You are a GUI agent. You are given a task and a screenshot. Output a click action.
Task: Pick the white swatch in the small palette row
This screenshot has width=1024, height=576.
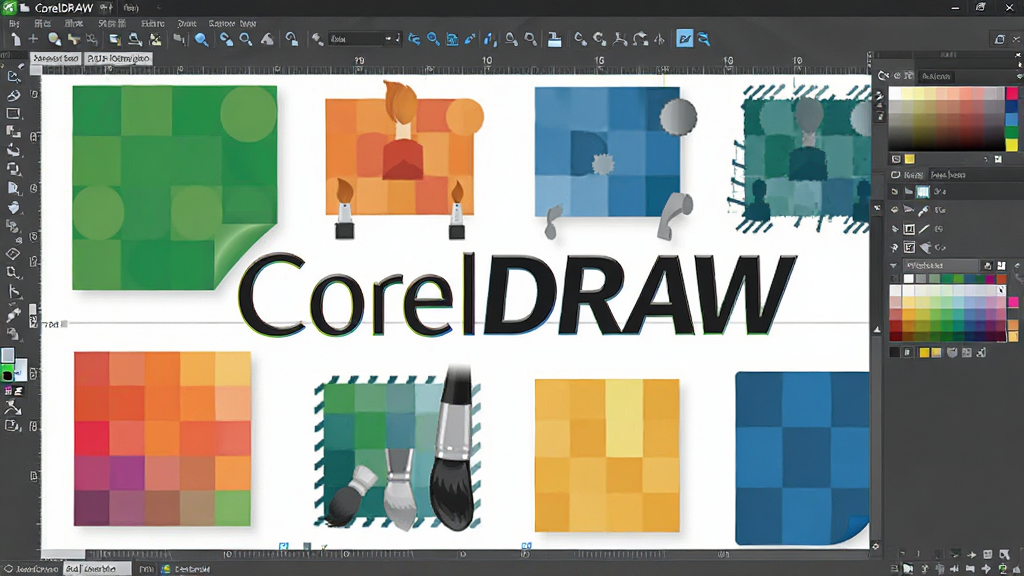pos(908,278)
